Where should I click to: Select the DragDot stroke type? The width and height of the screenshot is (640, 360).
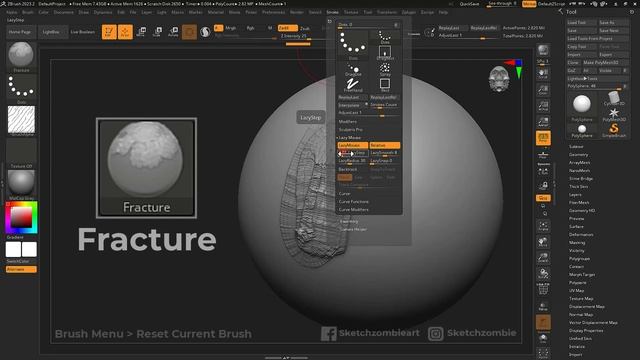[353, 69]
